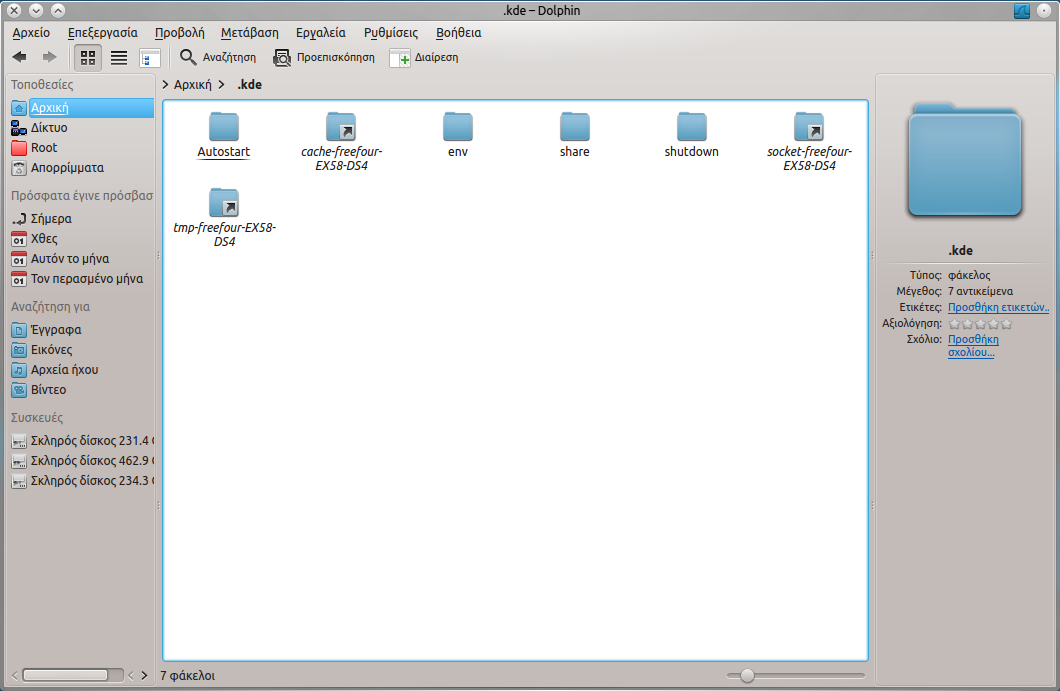The image size is (1060, 691).
Task: Expand breadcrumb arrow after Αρχική
Action: [221, 85]
